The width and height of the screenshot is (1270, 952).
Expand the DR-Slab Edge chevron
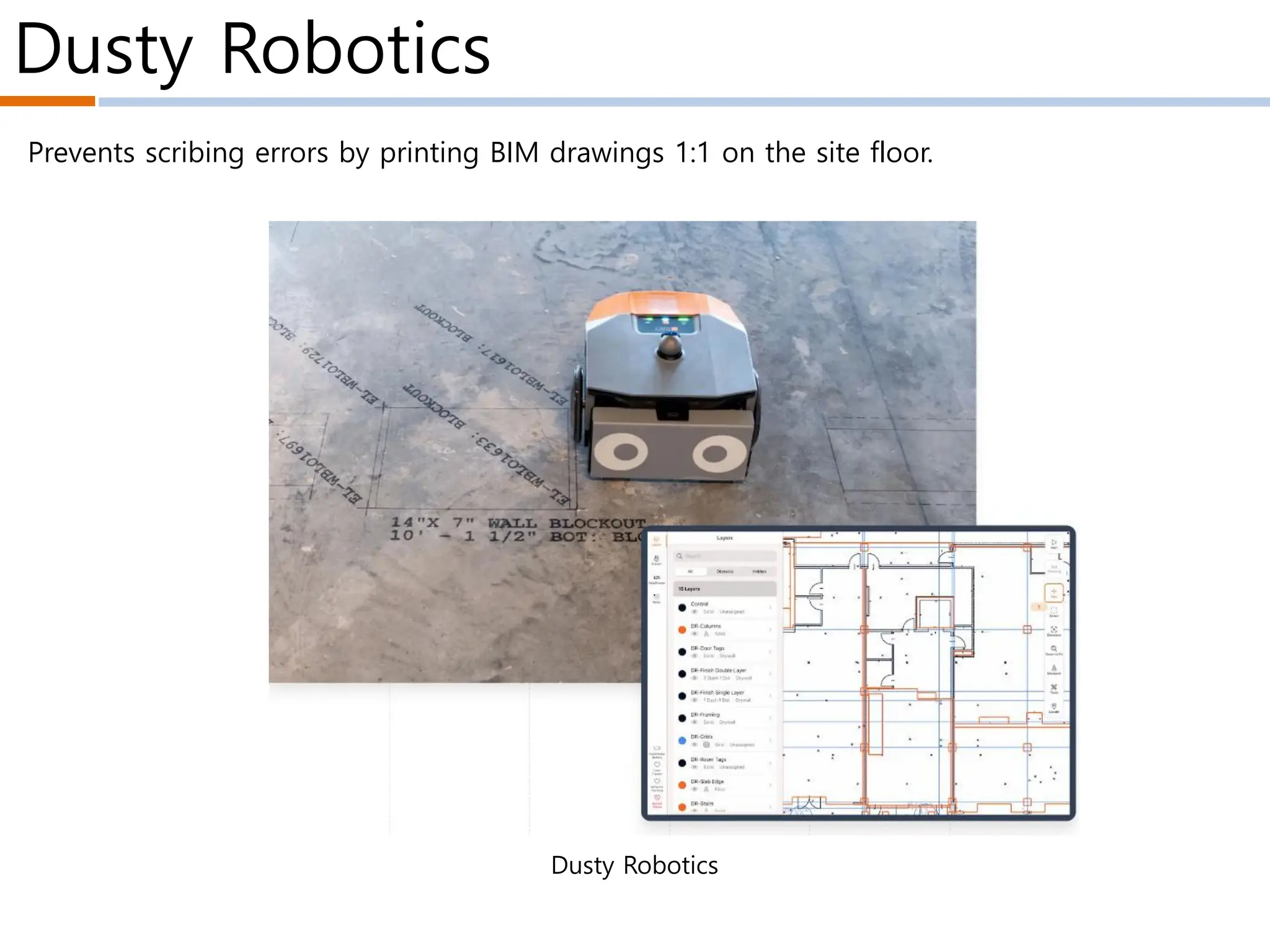[x=770, y=785]
